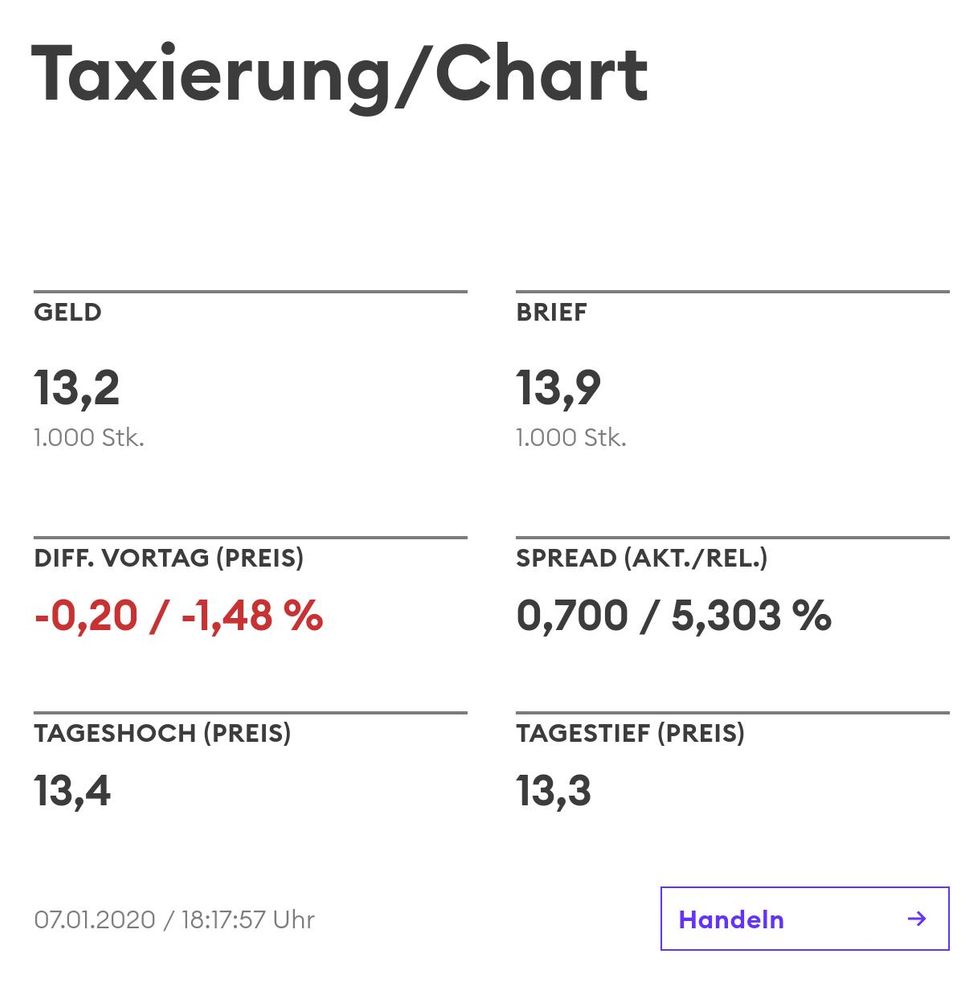Click the 1.000 Stk. volume under Geld
The width and height of the screenshot is (973, 999).
coord(89,438)
